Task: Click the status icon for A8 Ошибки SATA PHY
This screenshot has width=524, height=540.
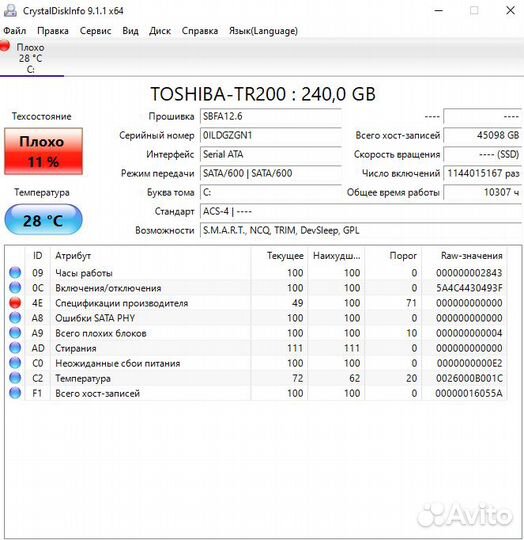Action: (x=15, y=318)
